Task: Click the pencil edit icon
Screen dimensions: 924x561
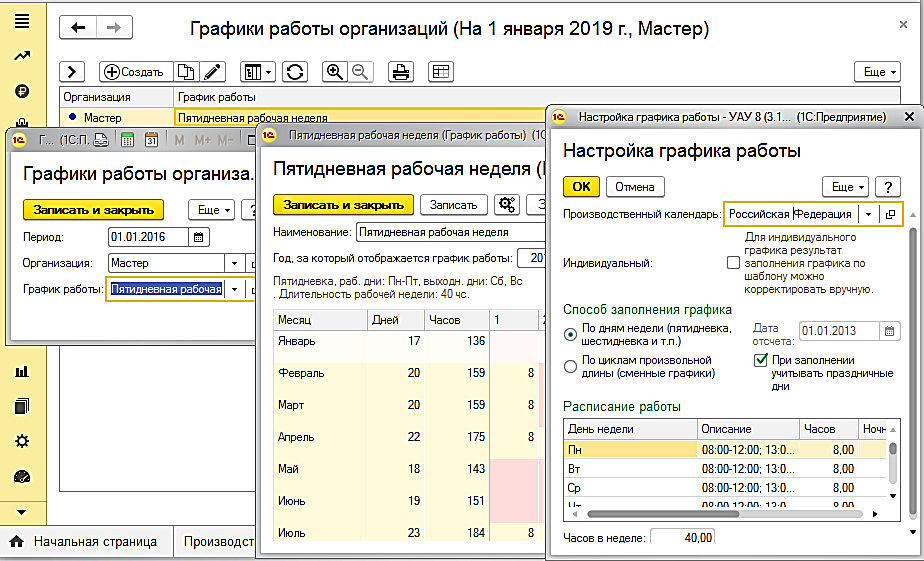Action: [215, 72]
